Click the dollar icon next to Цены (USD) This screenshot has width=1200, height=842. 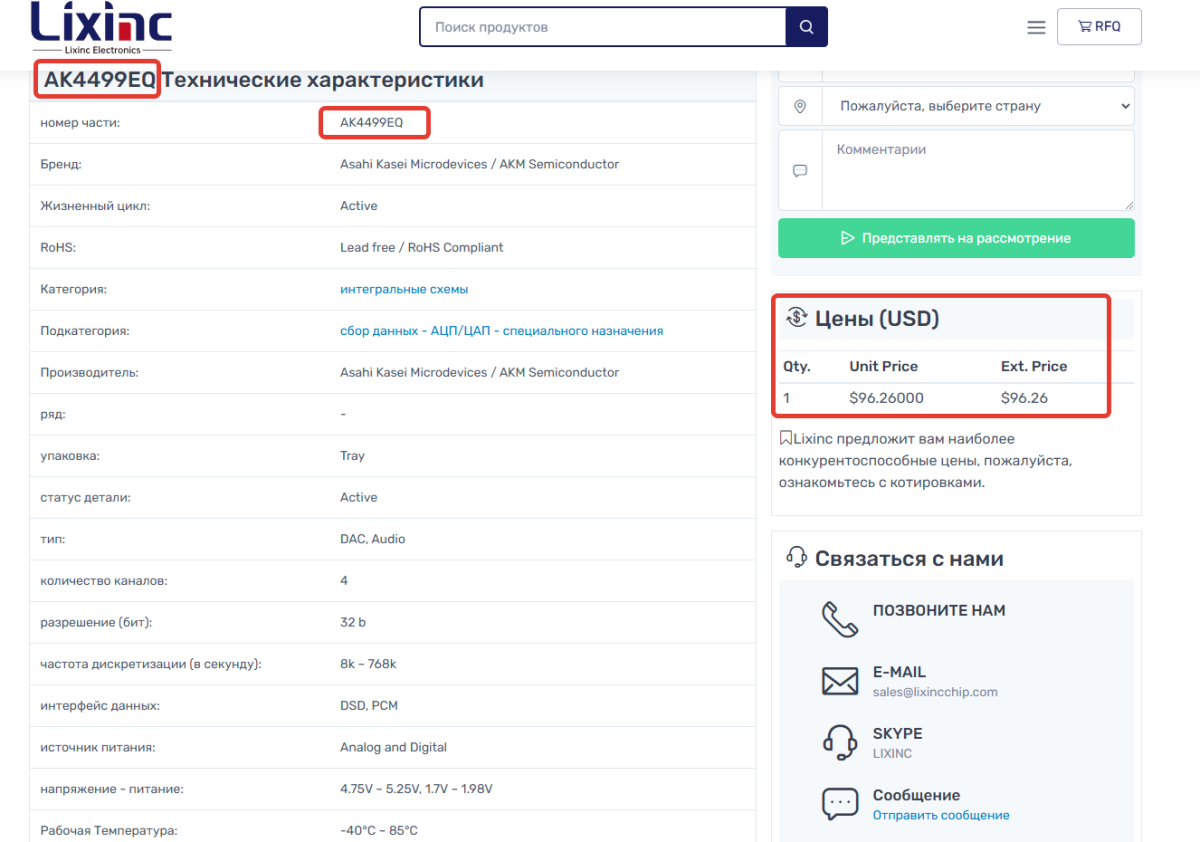797,318
